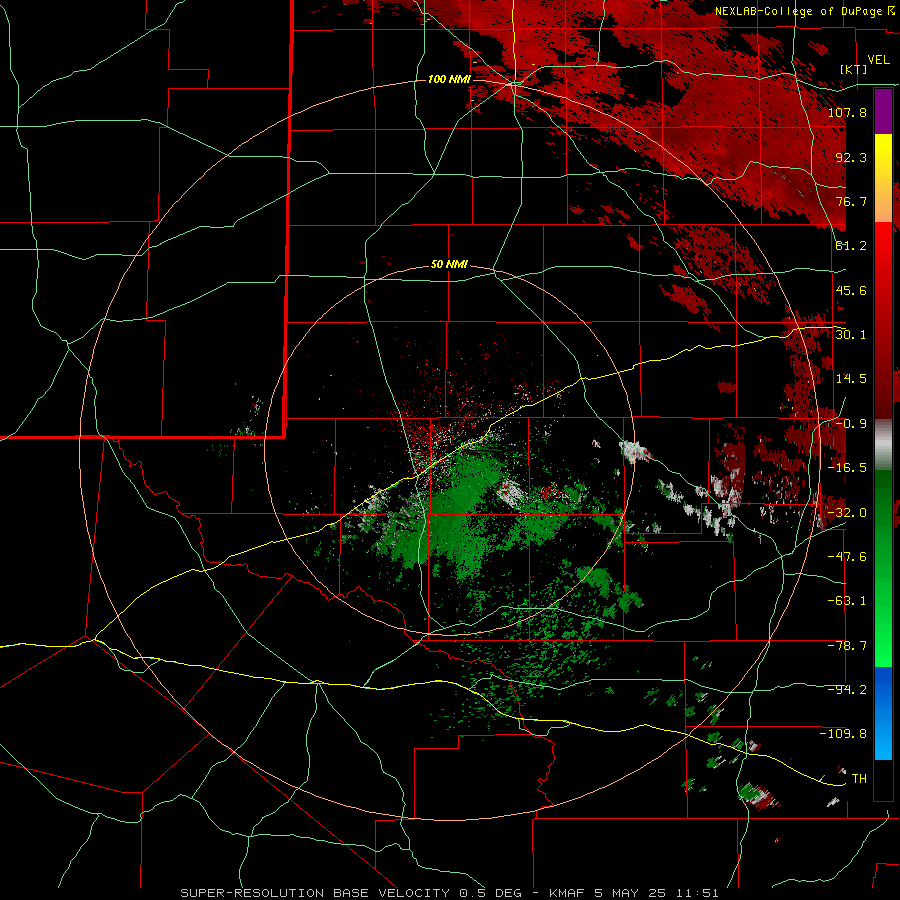Click the 100 NMI range ring label
The image size is (900, 900).
449,79
